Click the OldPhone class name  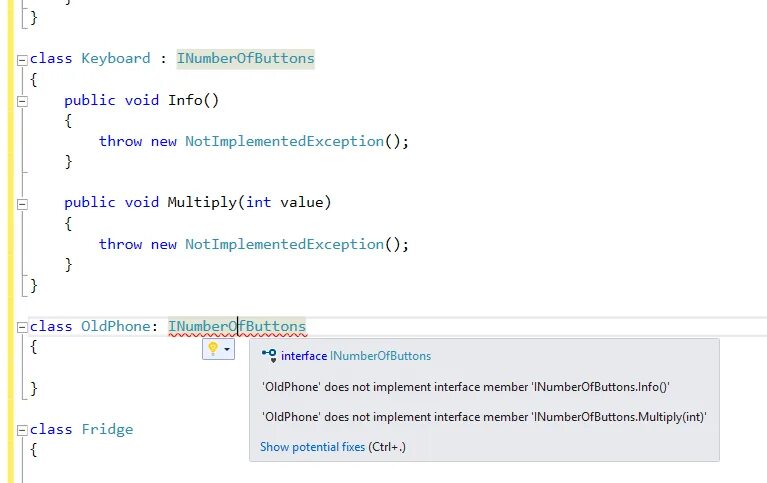tap(116, 326)
